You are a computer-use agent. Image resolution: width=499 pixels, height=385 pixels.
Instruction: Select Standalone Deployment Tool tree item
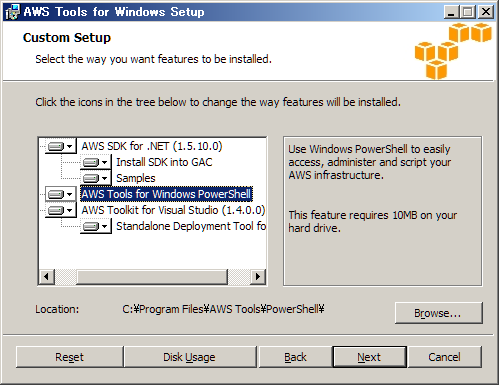191,226
